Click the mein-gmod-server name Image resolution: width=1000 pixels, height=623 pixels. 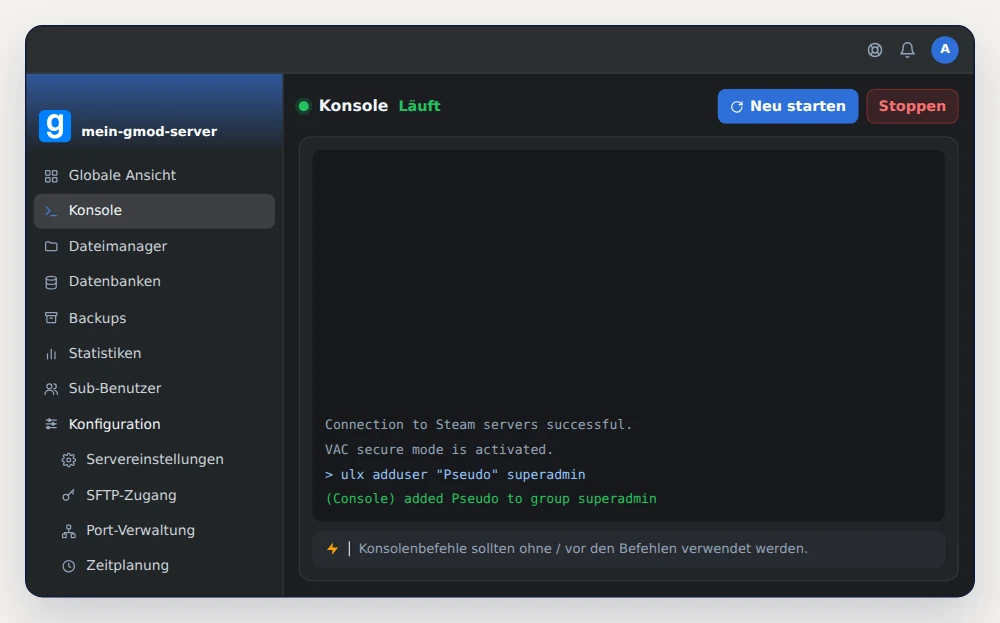click(149, 131)
